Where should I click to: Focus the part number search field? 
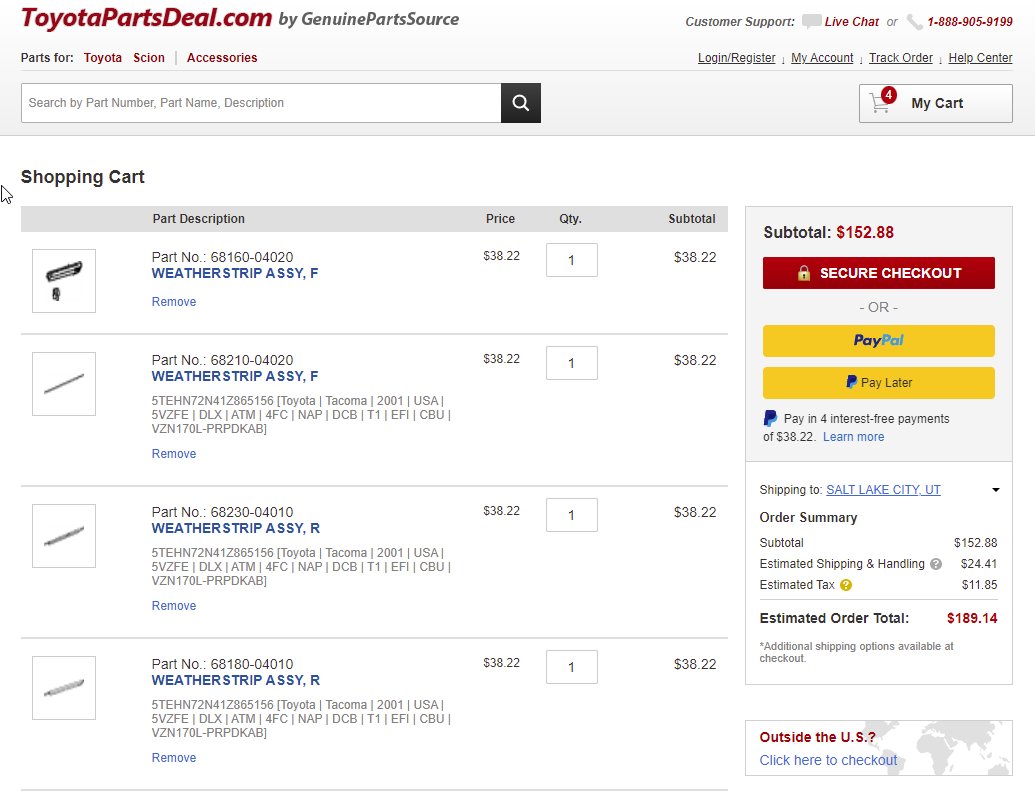[x=261, y=103]
